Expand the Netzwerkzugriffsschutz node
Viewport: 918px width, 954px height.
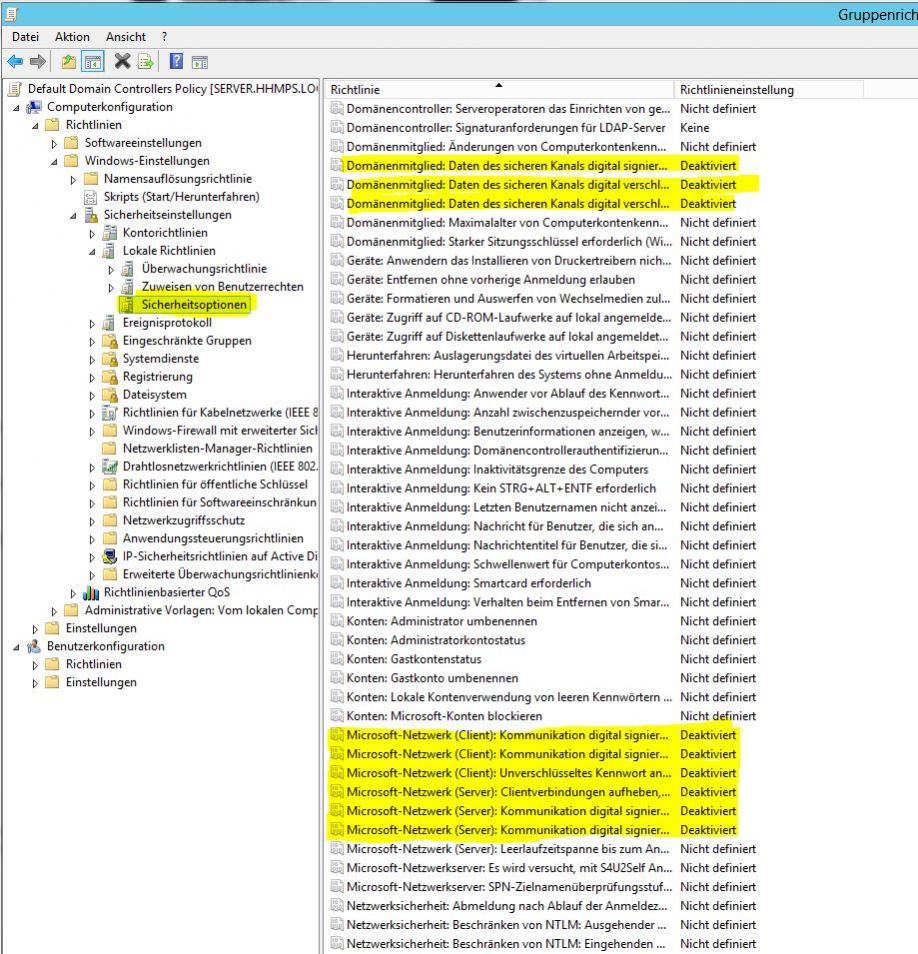[x=92, y=521]
